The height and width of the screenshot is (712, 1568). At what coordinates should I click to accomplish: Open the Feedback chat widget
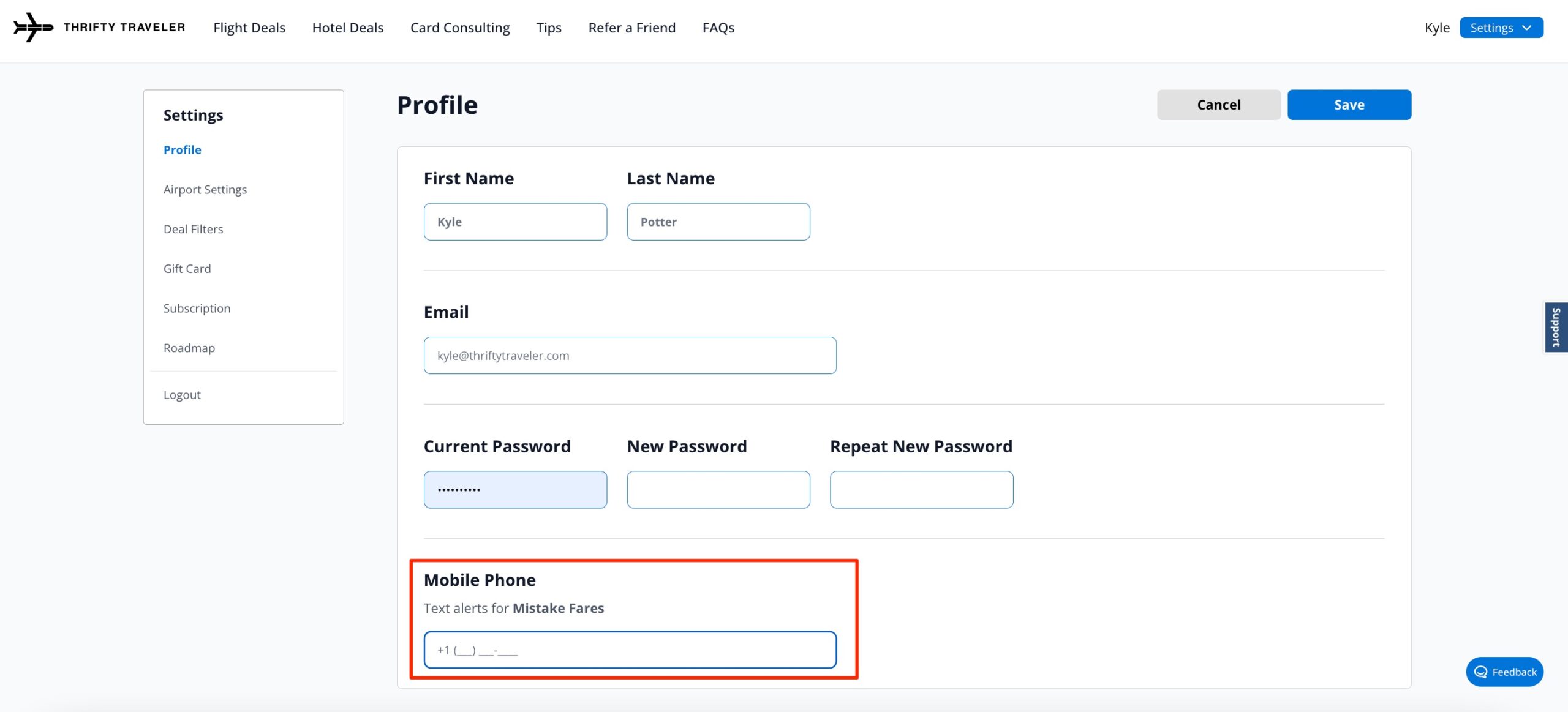(x=1504, y=672)
